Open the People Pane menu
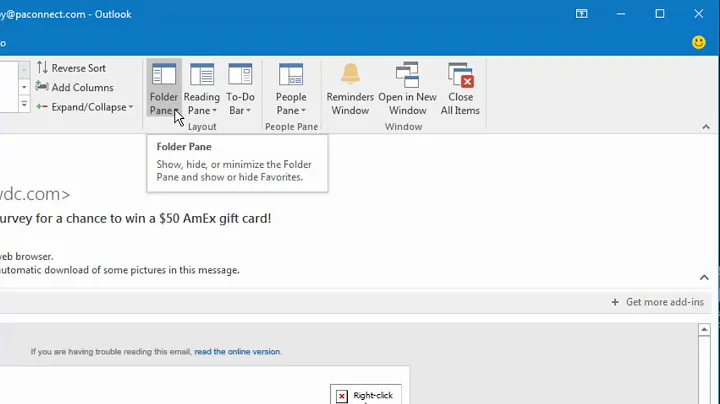Viewport: 720px width, 404px height. coord(291,89)
